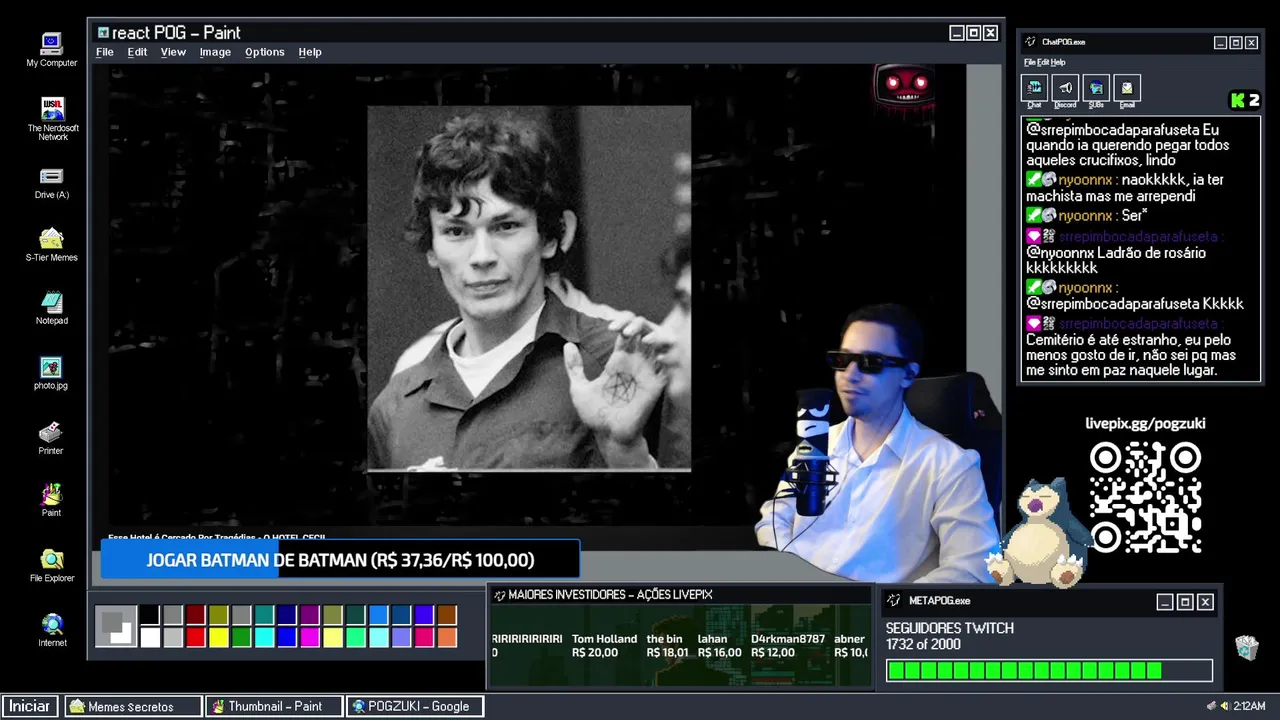The width and height of the screenshot is (1280, 720).
Task: Click the livepix.gg/pogzuki link text
Action: [x=1145, y=423]
